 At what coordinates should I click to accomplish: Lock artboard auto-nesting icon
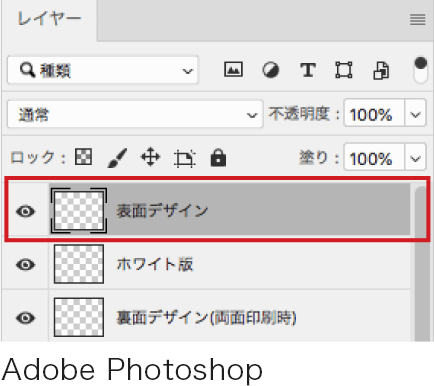(x=184, y=158)
